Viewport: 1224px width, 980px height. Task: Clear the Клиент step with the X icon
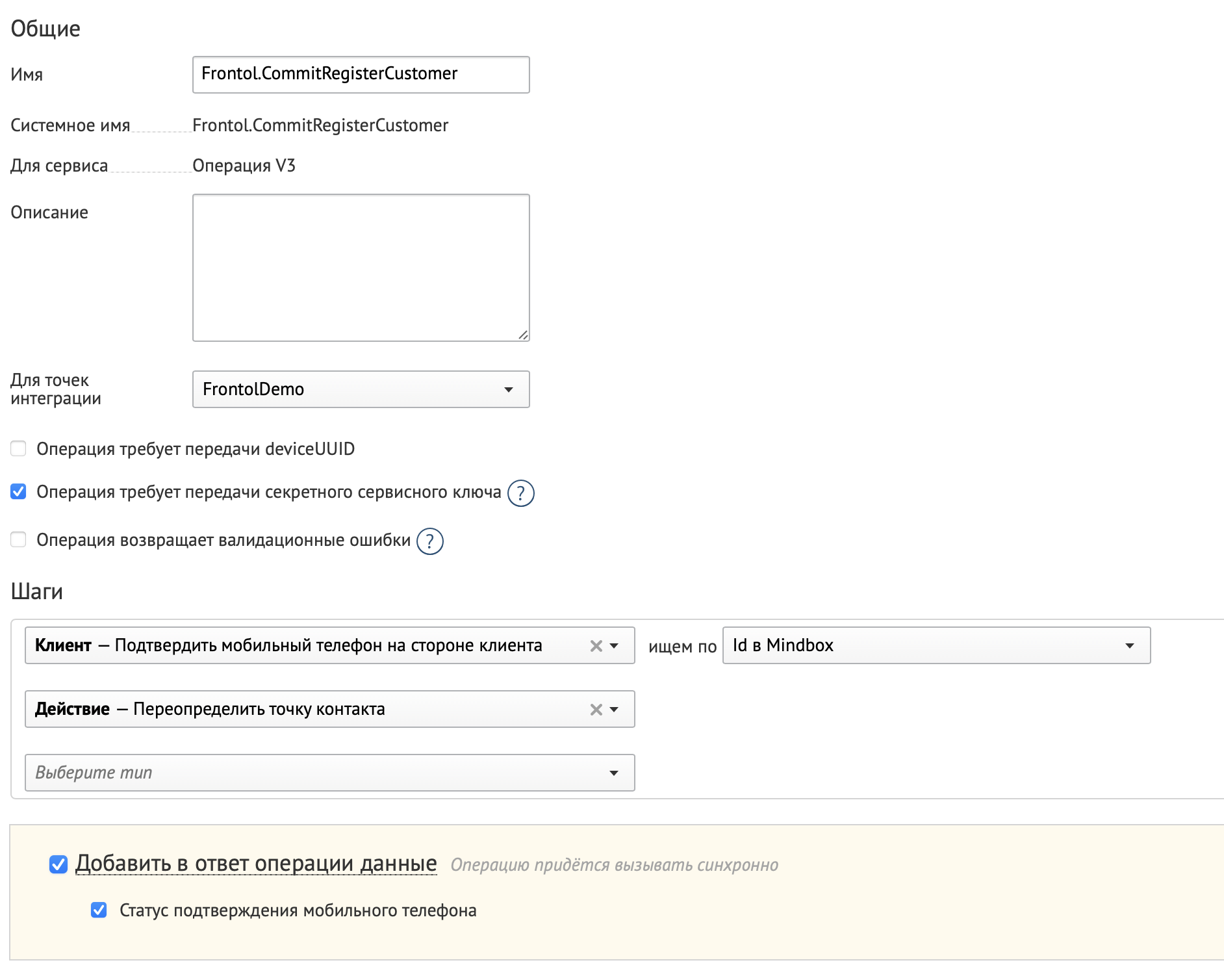tap(596, 646)
